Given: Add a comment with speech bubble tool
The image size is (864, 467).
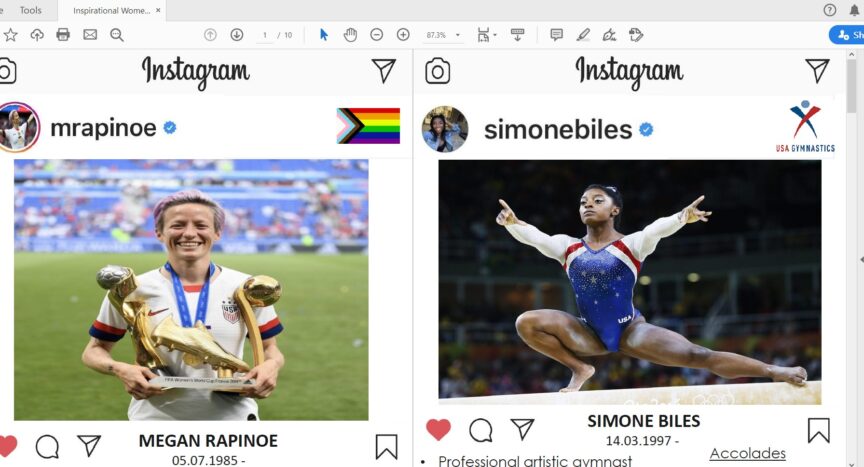Looking at the screenshot, I should point(557,35).
